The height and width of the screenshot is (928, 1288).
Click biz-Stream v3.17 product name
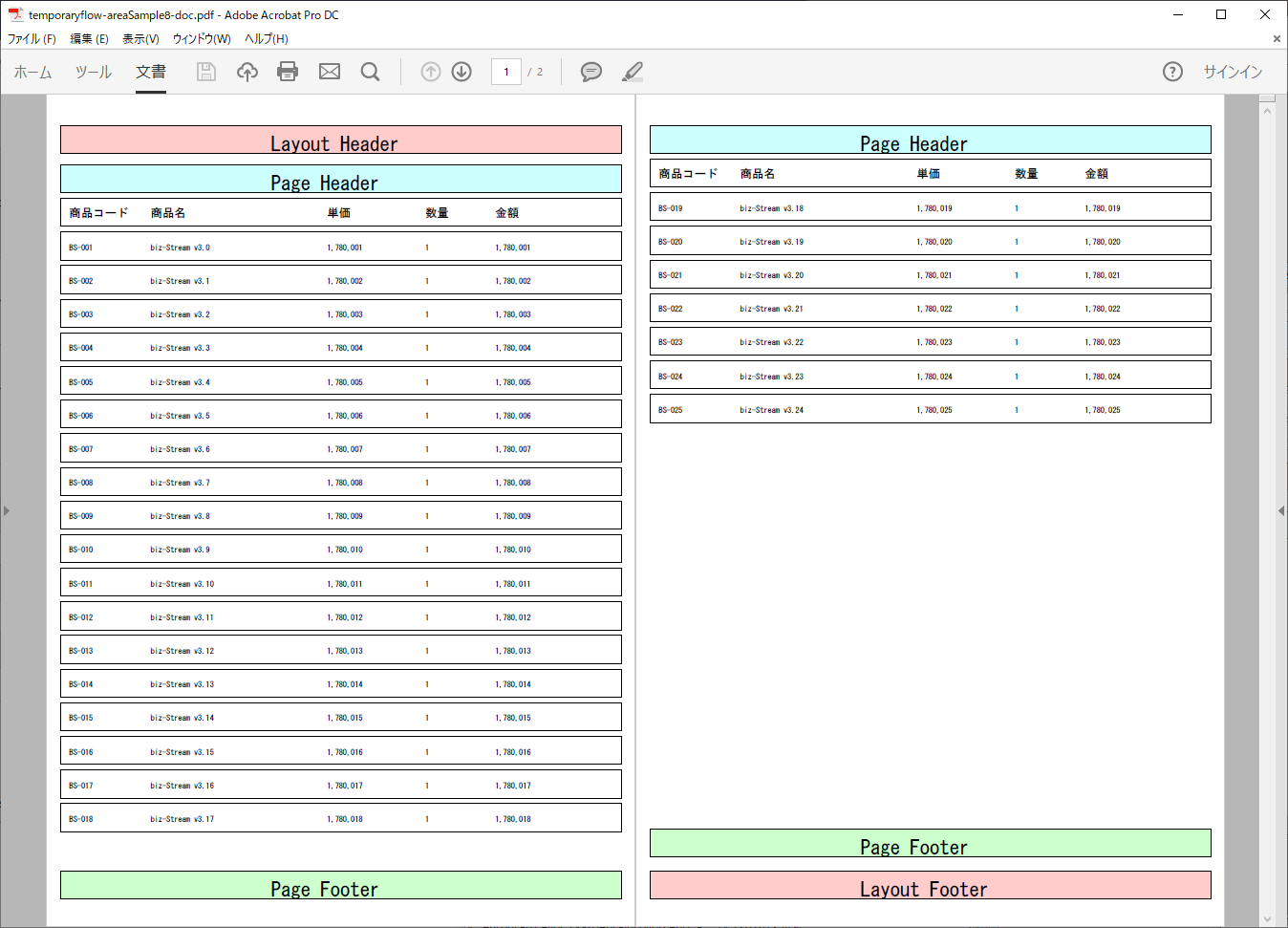tap(182, 819)
